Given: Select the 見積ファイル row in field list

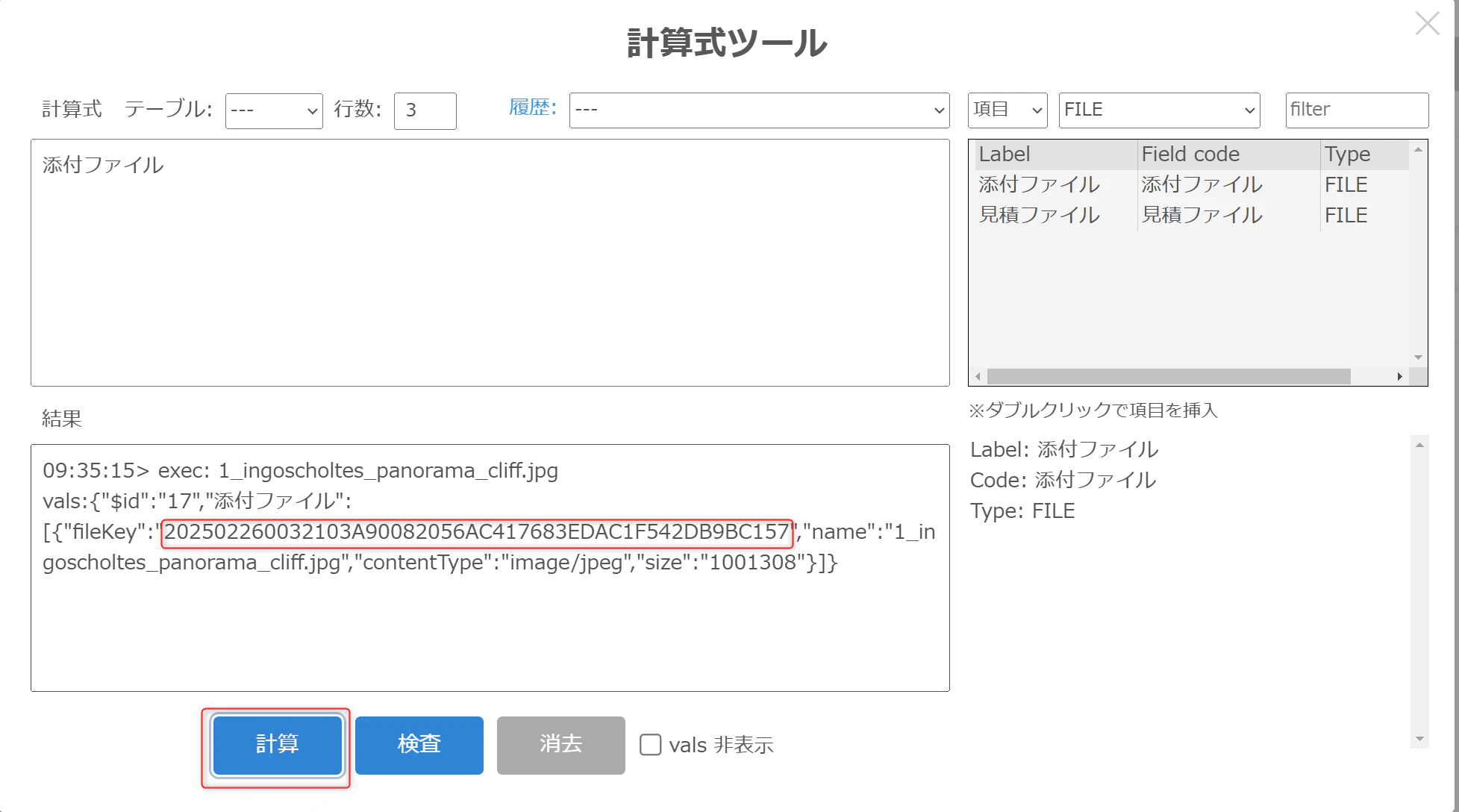Looking at the screenshot, I should pos(1191,215).
